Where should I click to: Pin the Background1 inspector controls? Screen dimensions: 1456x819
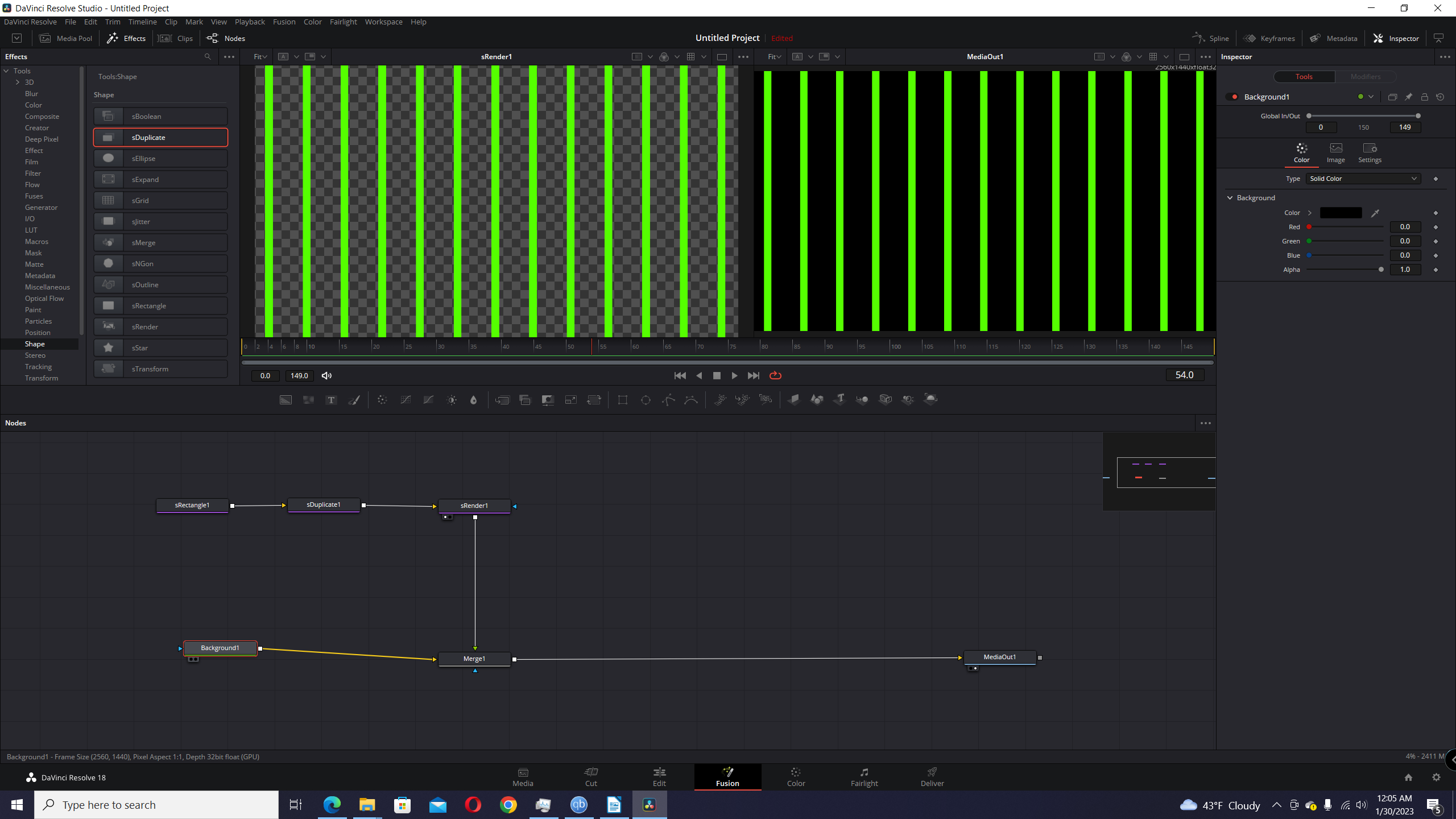click(x=1408, y=97)
